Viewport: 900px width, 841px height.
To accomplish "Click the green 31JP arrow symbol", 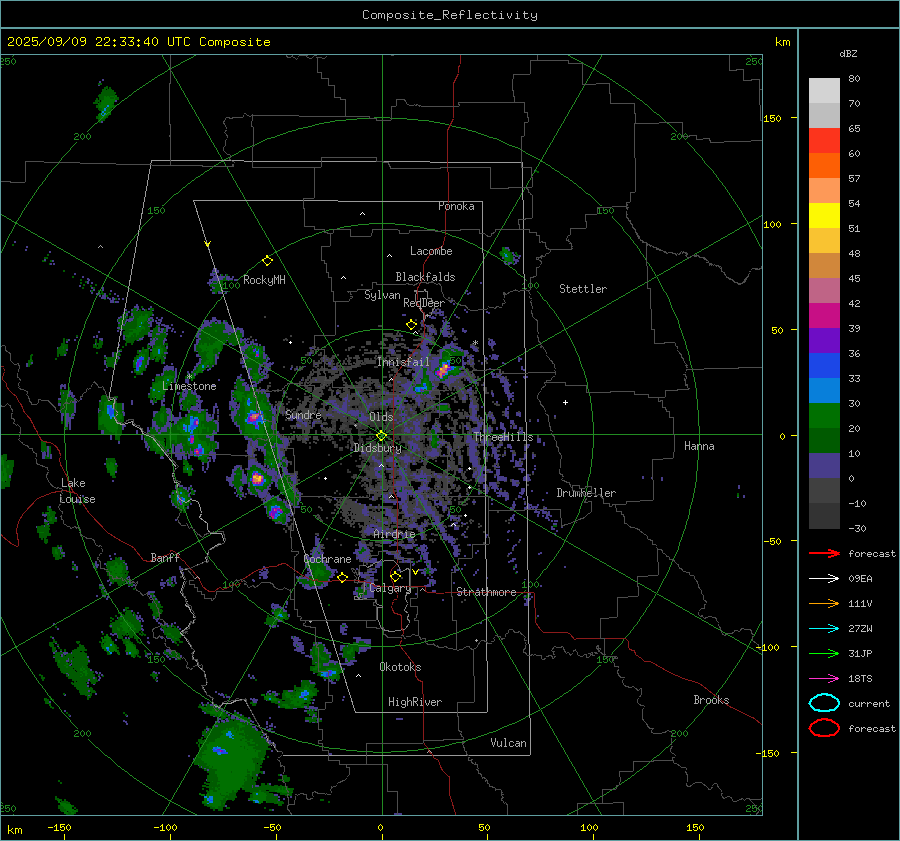I will click(x=824, y=653).
